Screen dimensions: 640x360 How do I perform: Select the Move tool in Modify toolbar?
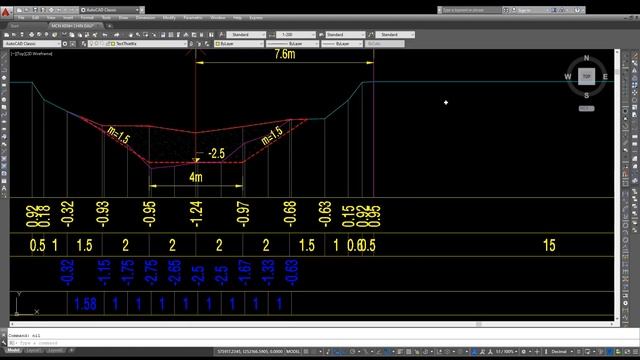pos(636,93)
